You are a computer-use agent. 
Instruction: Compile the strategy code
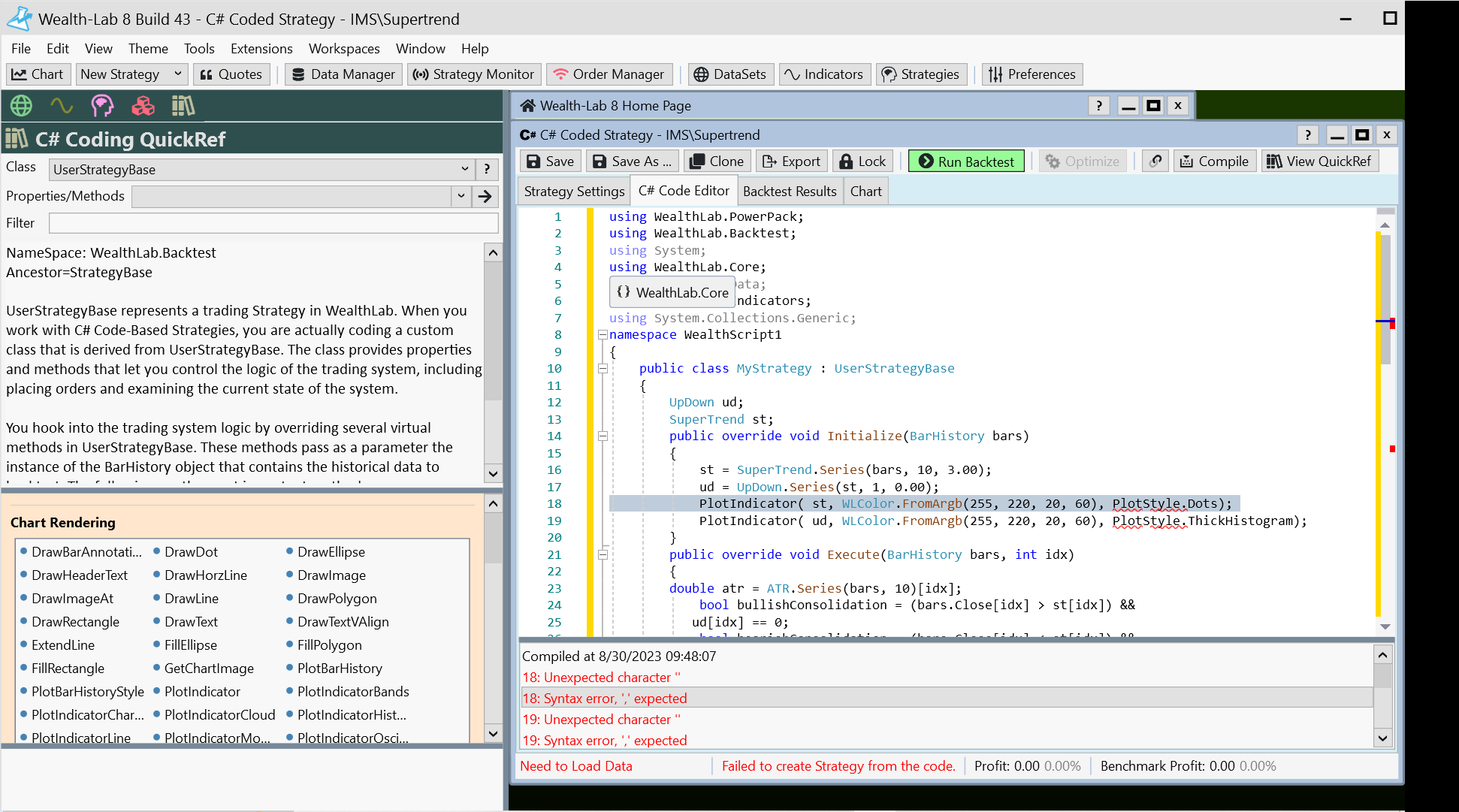(x=1214, y=161)
